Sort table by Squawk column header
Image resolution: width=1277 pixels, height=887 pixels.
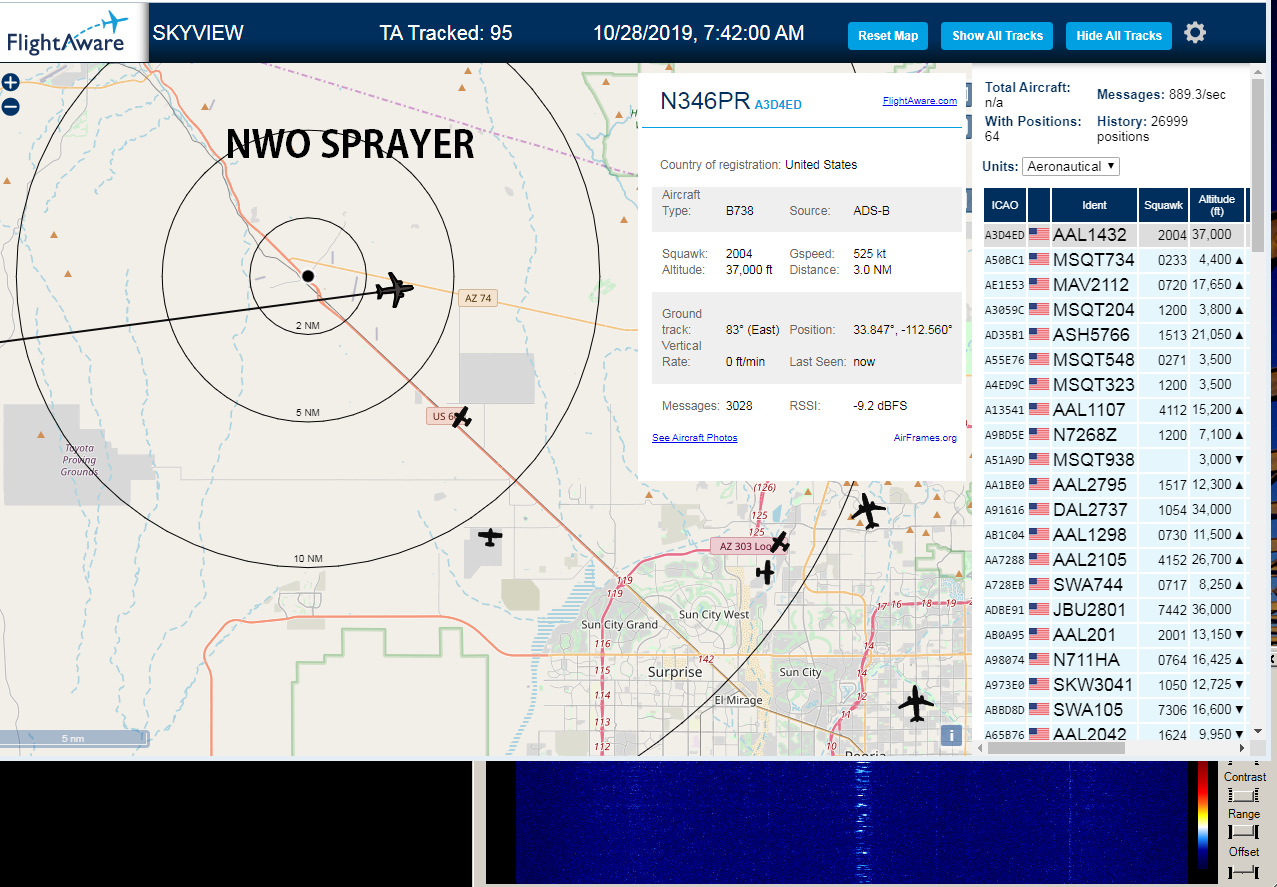tap(1164, 205)
